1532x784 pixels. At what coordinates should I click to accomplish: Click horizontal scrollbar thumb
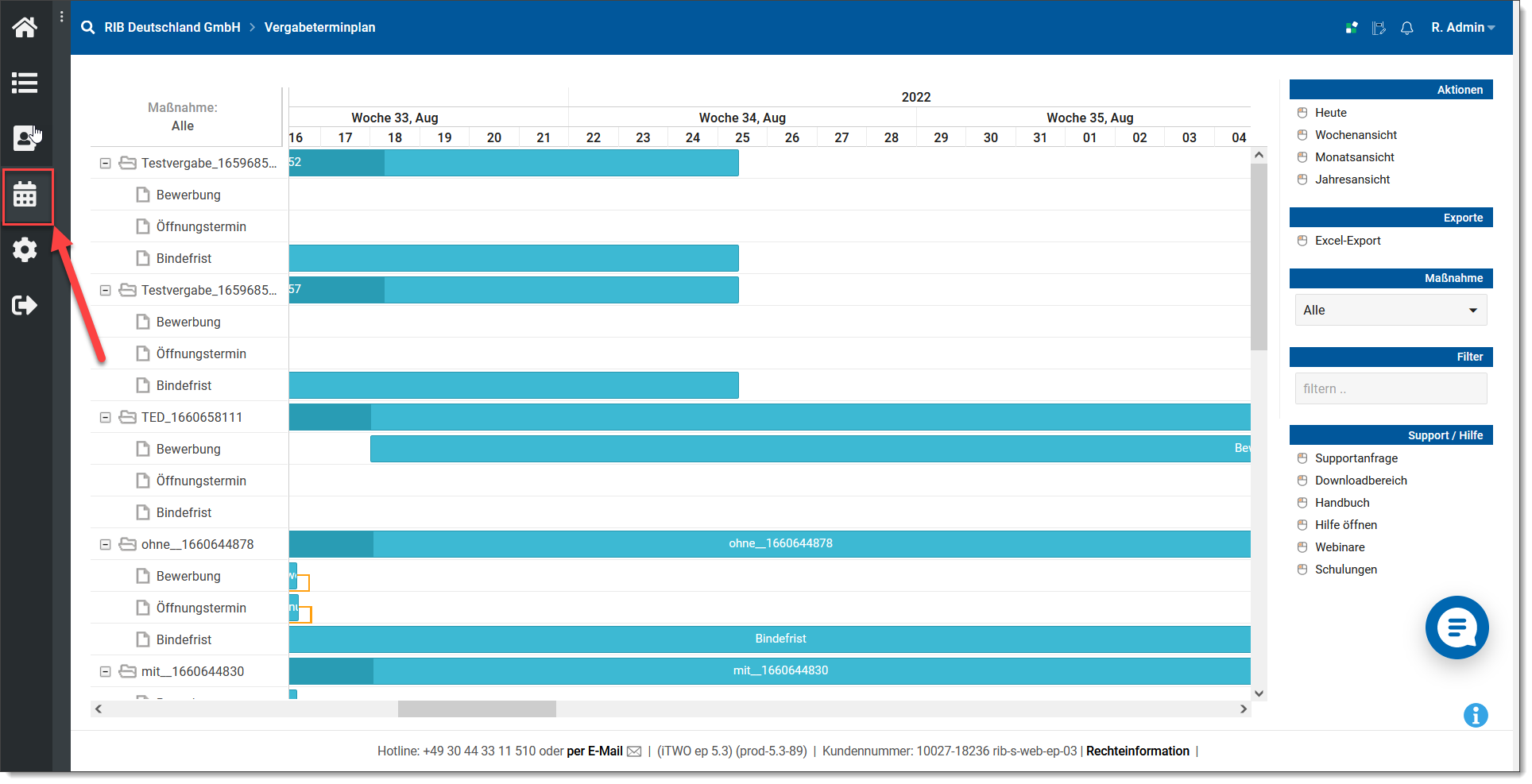click(477, 709)
